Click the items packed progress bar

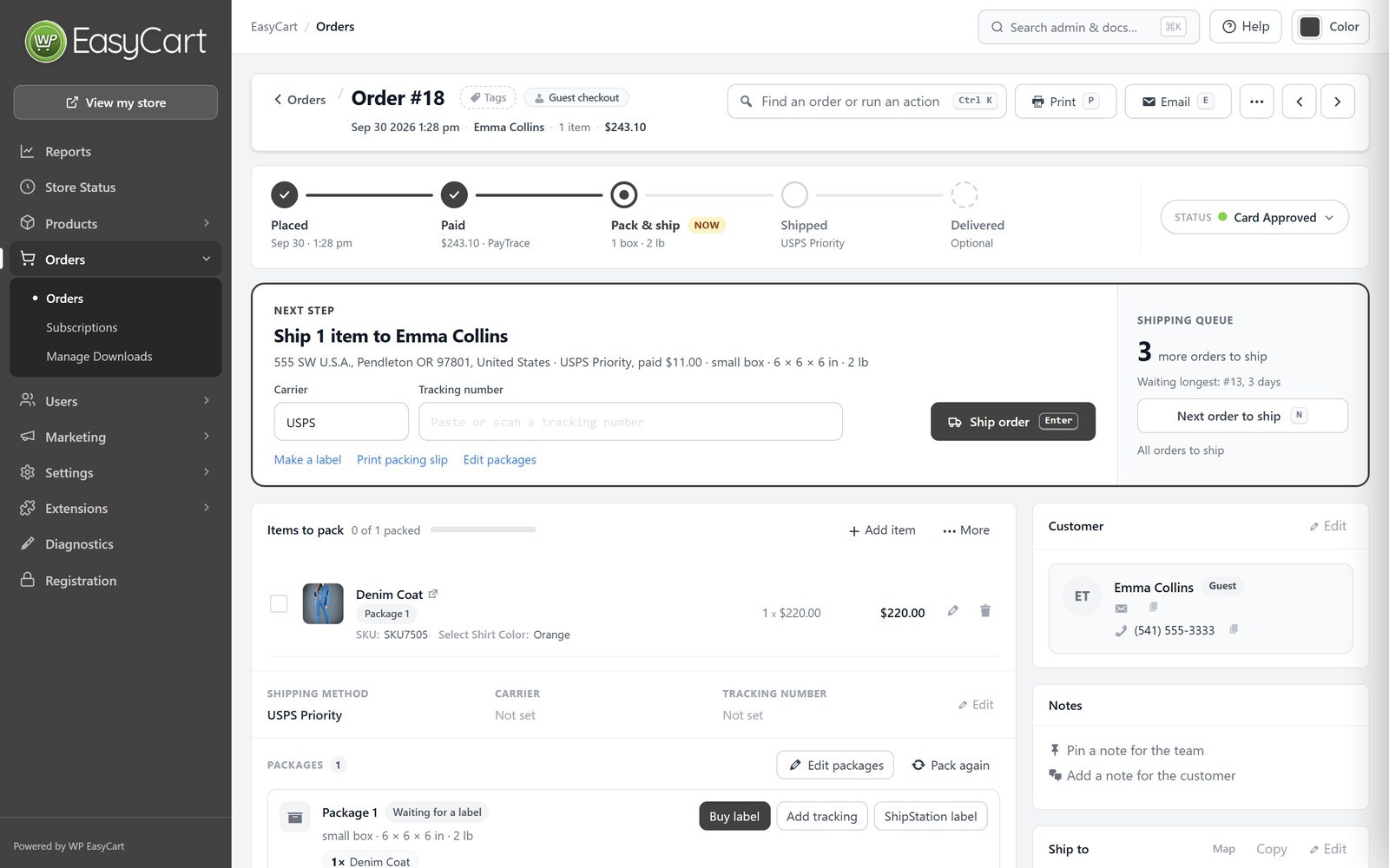[x=484, y=529]
